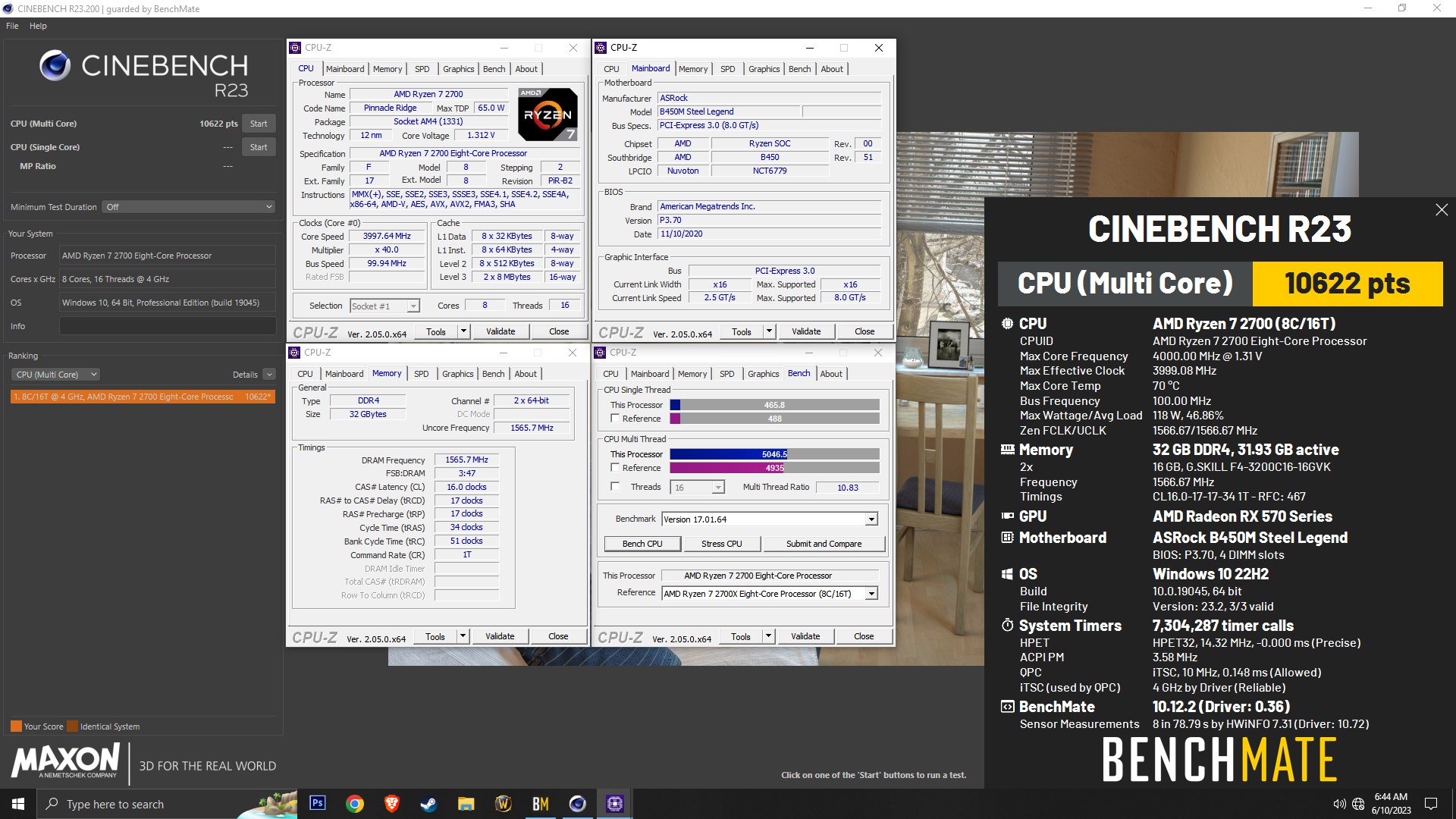Close the CPU-Z Mainboard window via X

pos(879,48)
